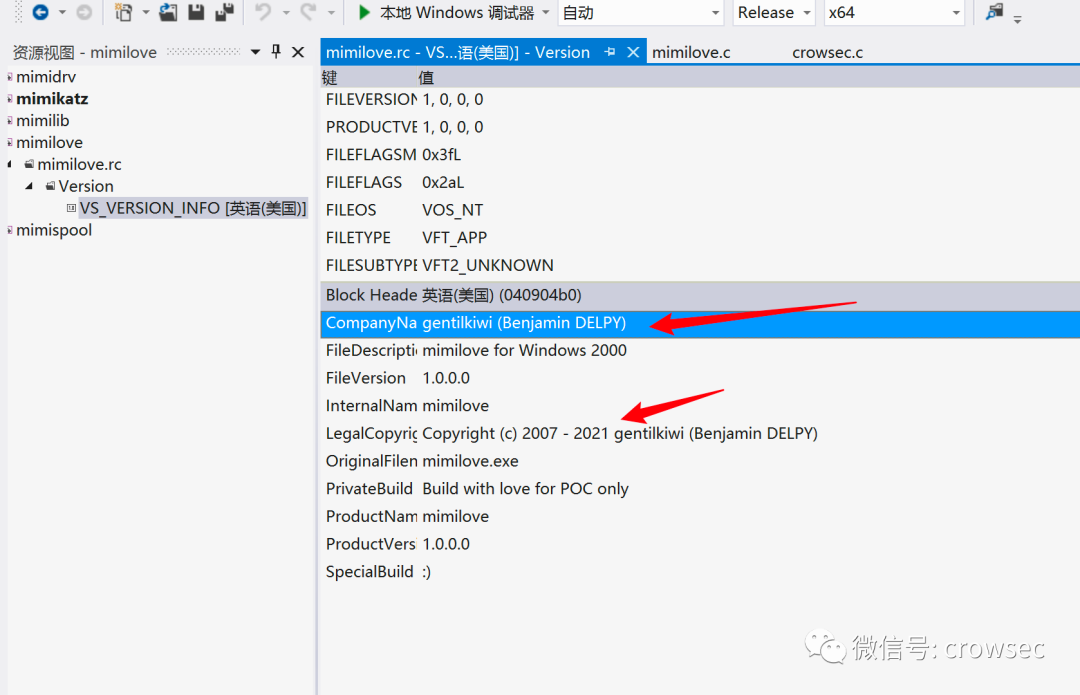This screenshot has width=1080, height=695.
Task: Expand the mimidrv project node
Action: click(10, 76)
